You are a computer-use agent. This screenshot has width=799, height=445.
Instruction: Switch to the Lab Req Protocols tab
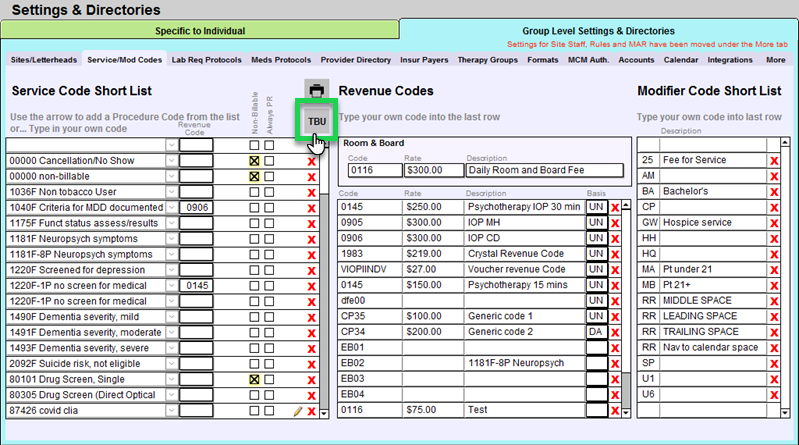(x=206, y=60)
